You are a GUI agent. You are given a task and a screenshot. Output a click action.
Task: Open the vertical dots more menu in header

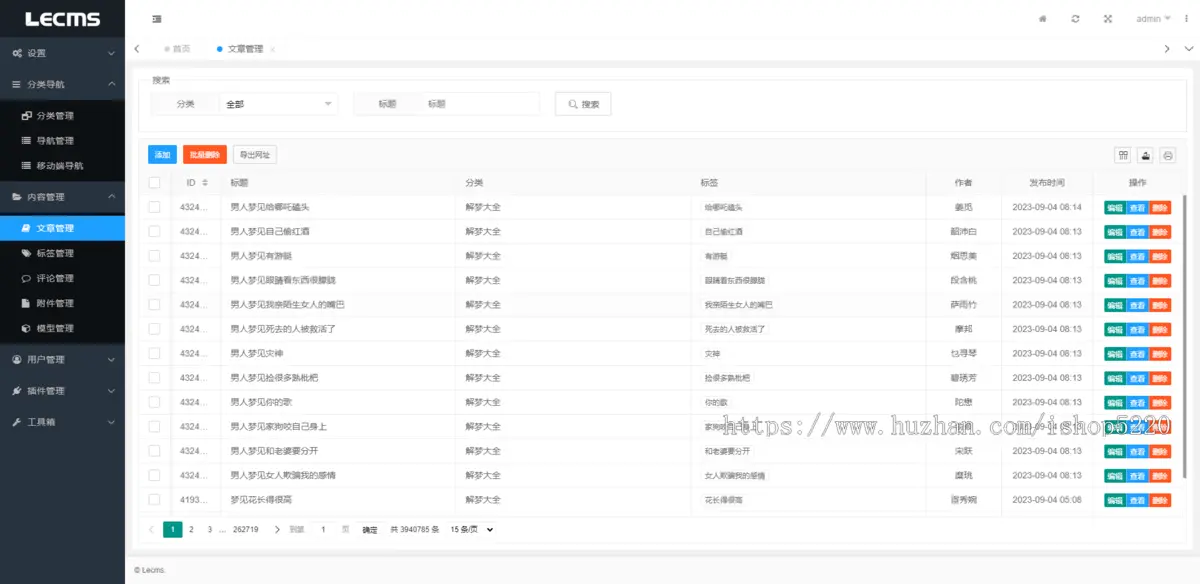point(1186,19)
